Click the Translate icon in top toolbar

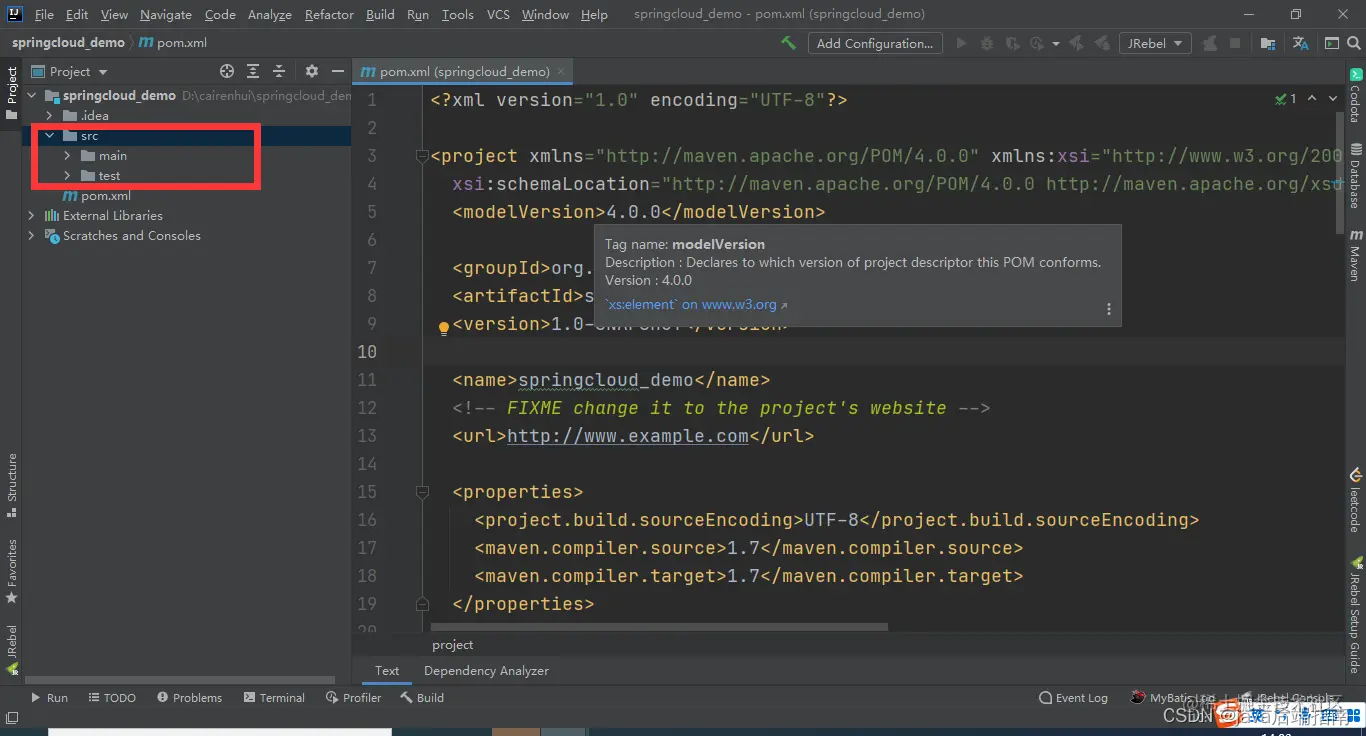[x=1300, y=43]
